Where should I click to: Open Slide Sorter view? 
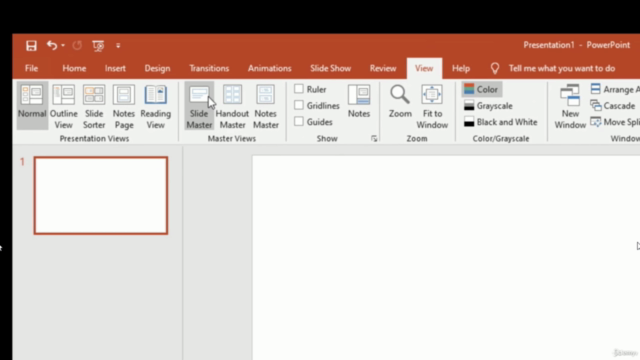pyautogui.click(x=94, y=106)
